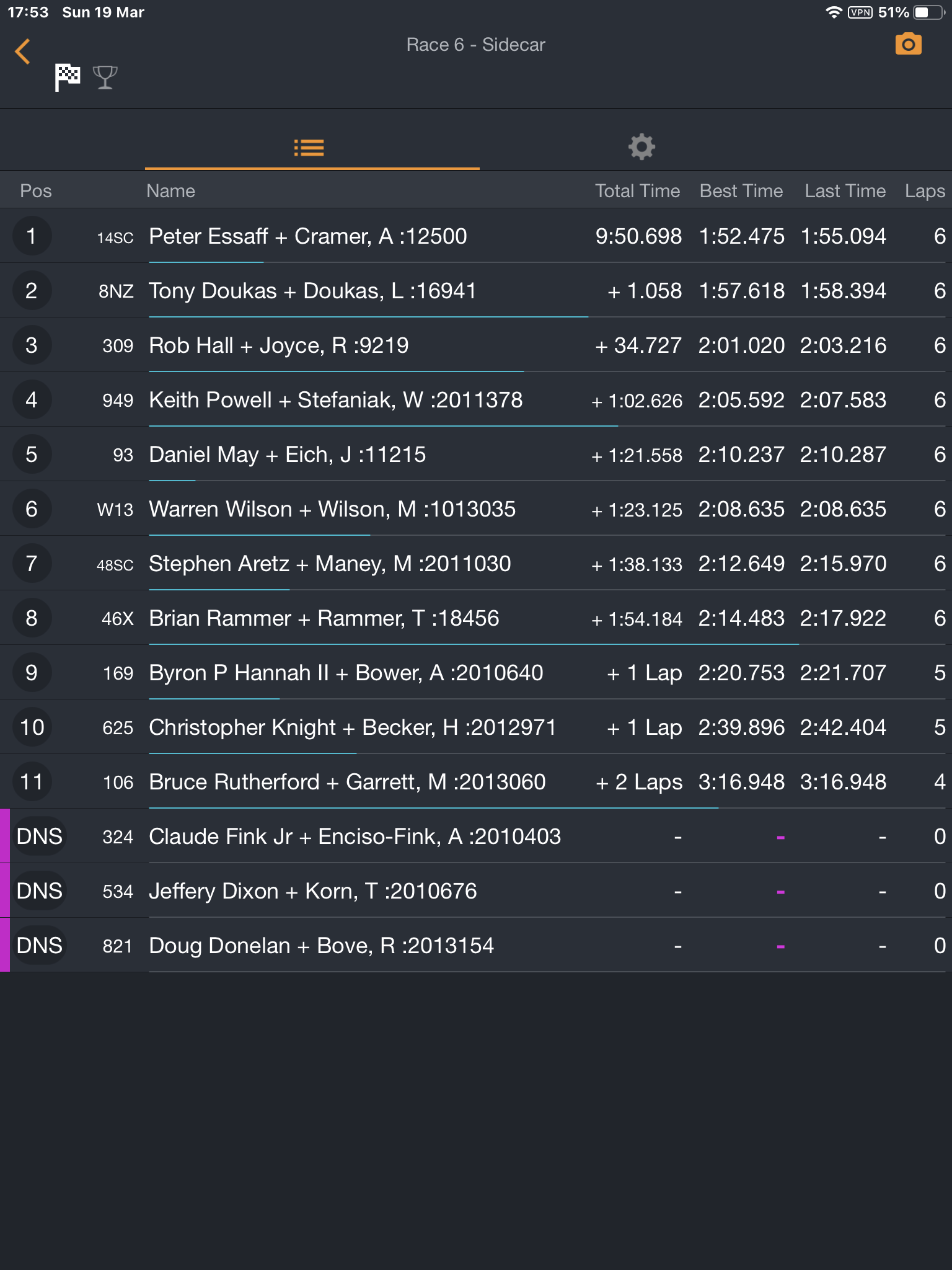Select position 11 Bruce Rutherford row
The image size is (952, 1270).
pyautogui.click(x=347, y=782)
